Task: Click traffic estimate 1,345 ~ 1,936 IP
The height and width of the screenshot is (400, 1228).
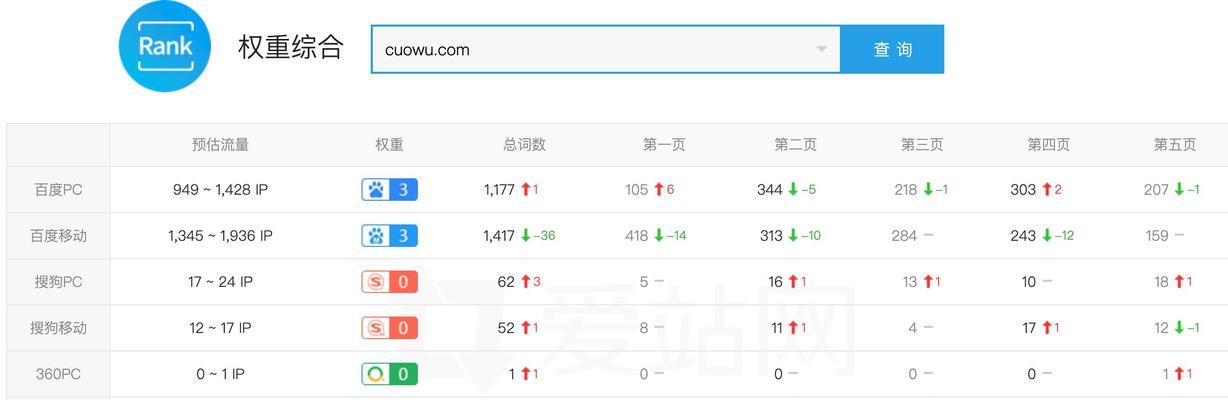Action: point(220,236)
